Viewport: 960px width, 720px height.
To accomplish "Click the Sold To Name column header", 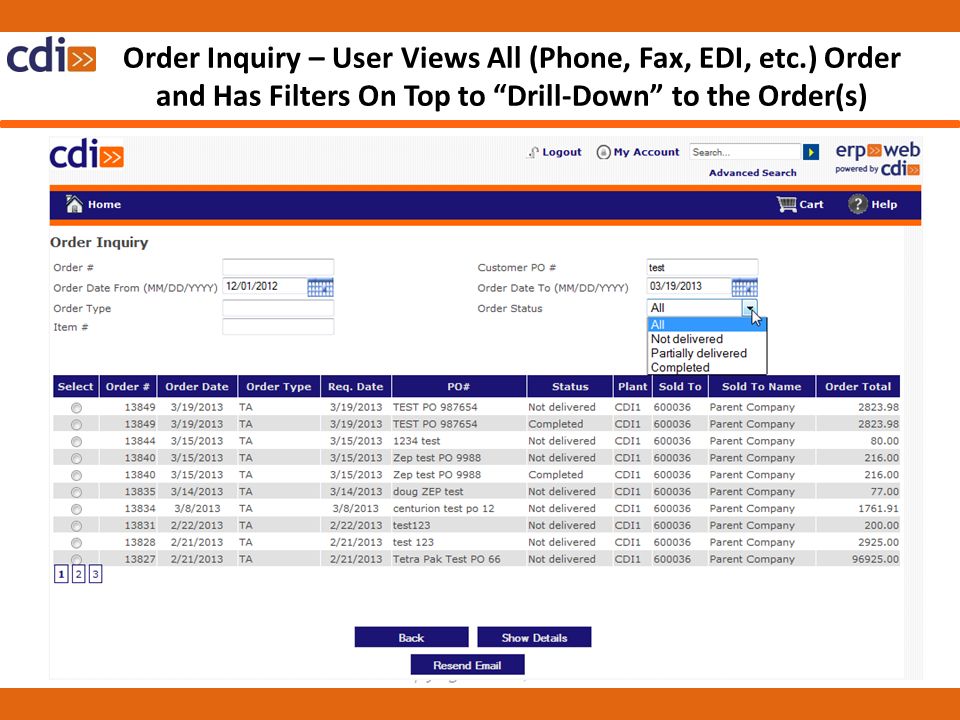I will [x=762, y=386].
